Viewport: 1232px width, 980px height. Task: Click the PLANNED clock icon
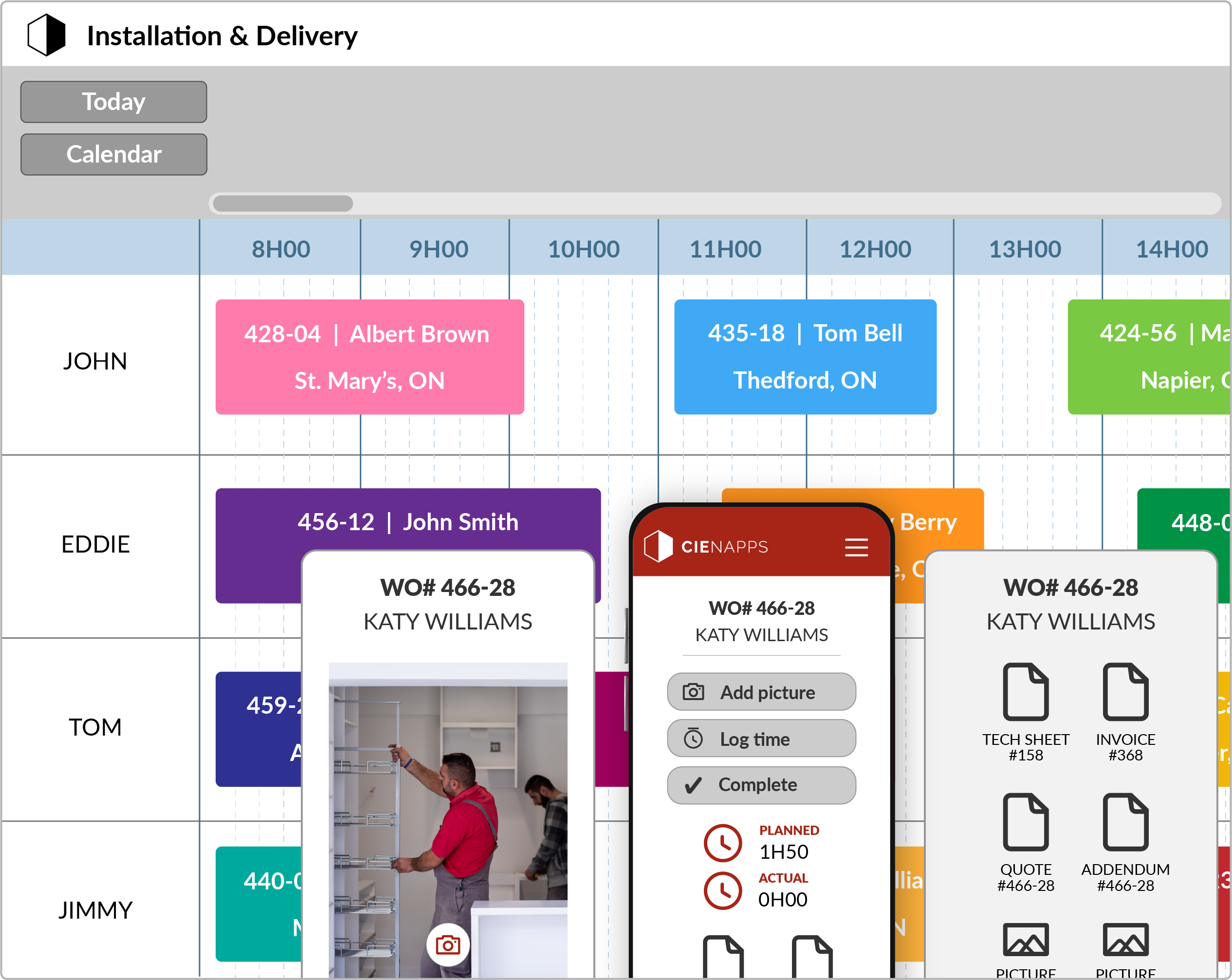[x=723, y=843]
